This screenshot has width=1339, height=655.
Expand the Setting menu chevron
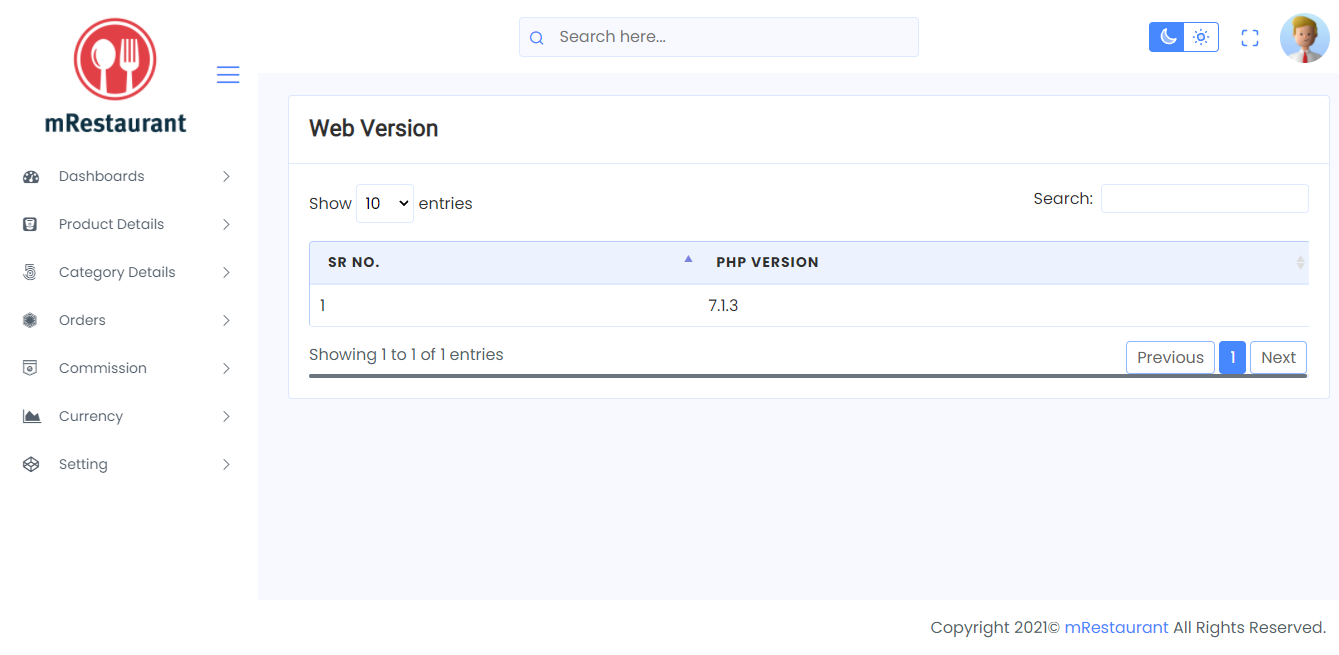click(226, 464)
